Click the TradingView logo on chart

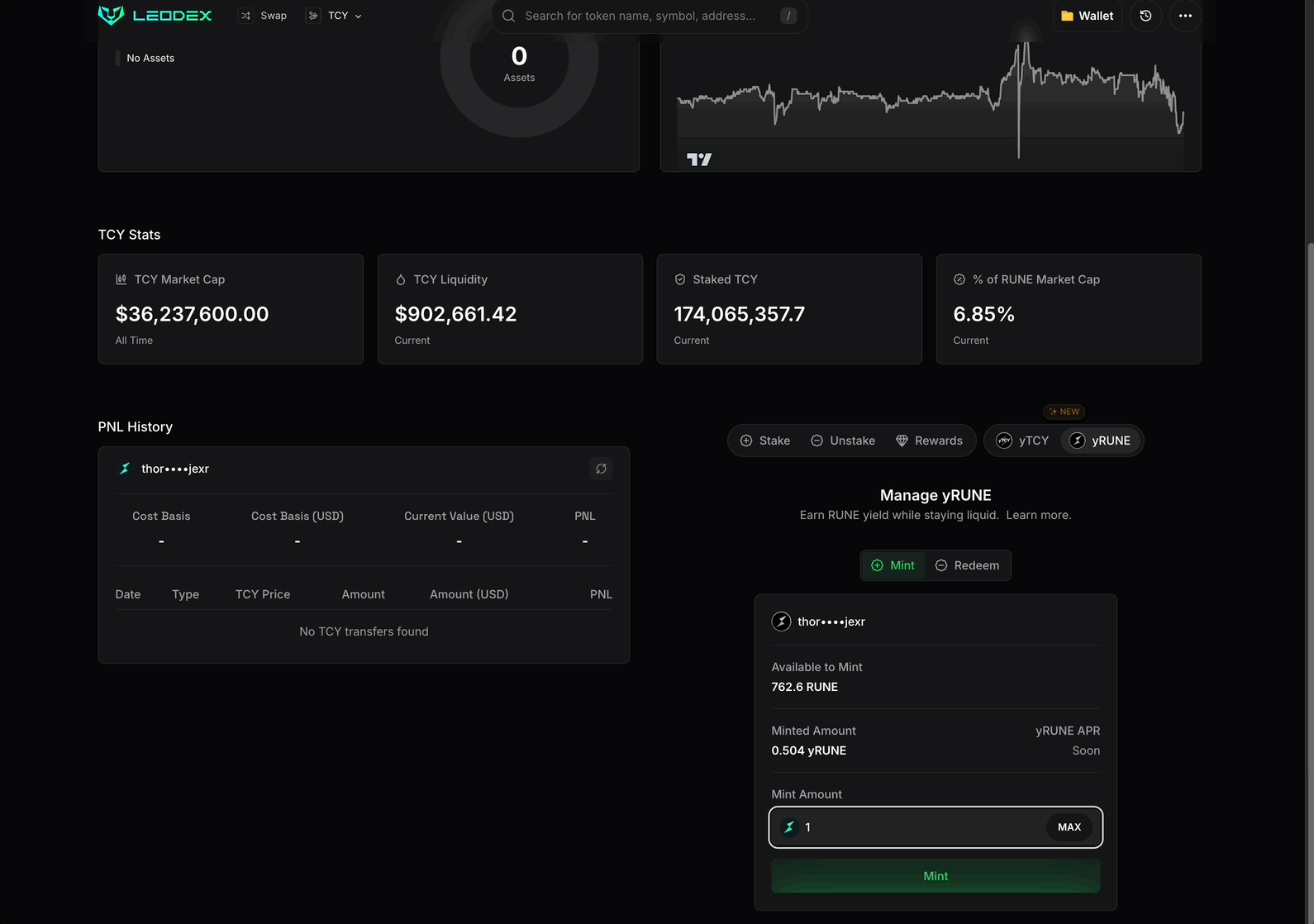[x=699, y=159]
